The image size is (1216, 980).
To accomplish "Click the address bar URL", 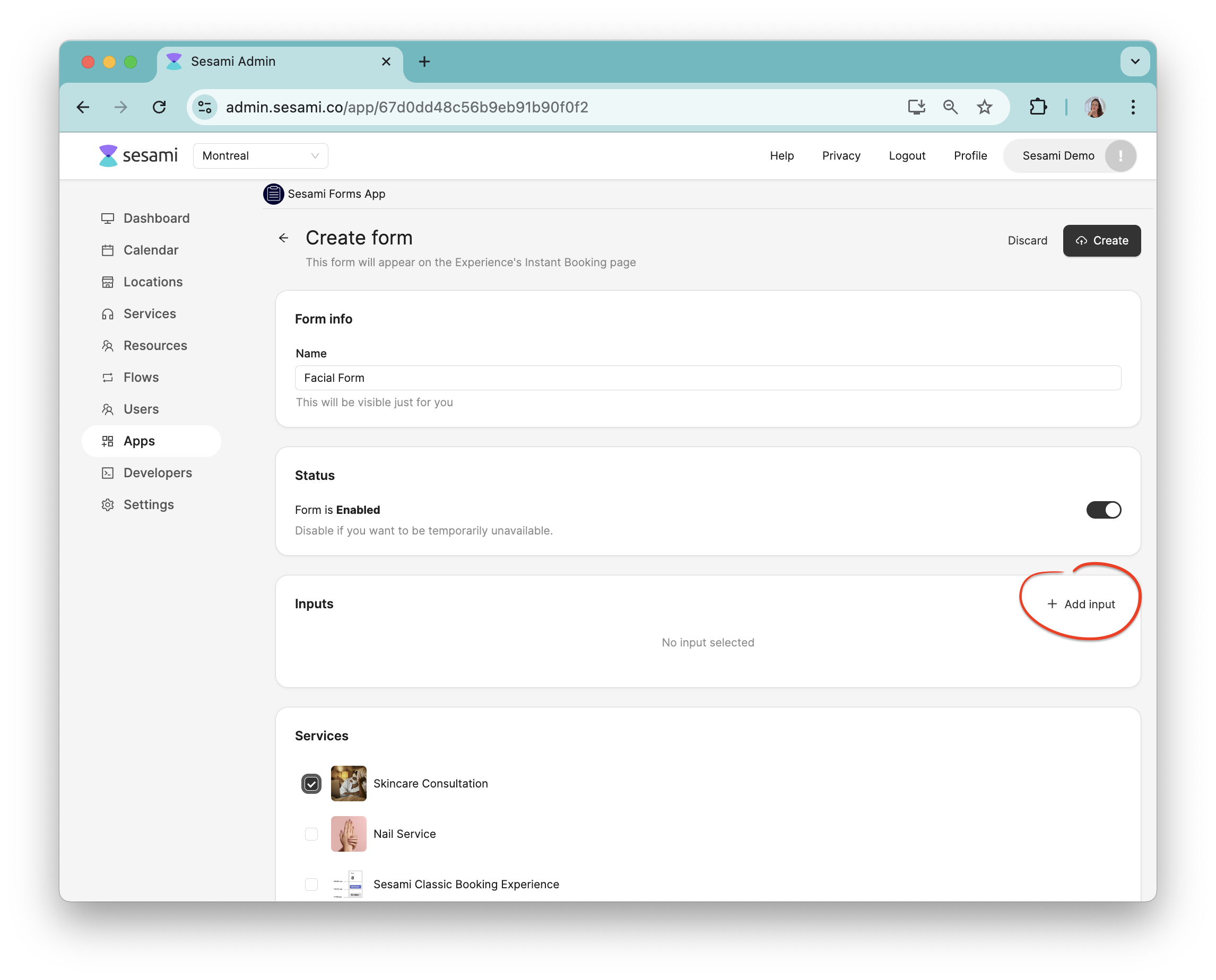I will (x=406, y=107).
